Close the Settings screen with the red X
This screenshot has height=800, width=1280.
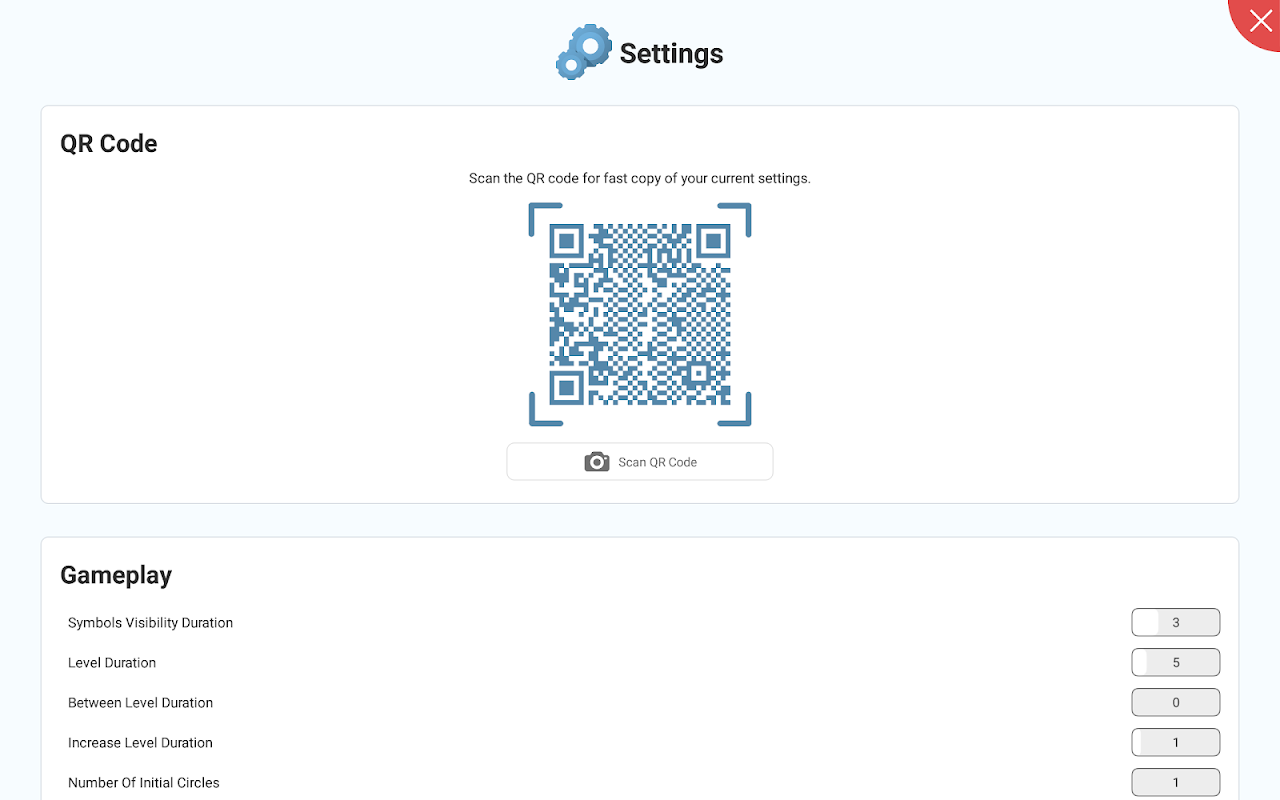pyautogui.click(x=1259, y=20)
